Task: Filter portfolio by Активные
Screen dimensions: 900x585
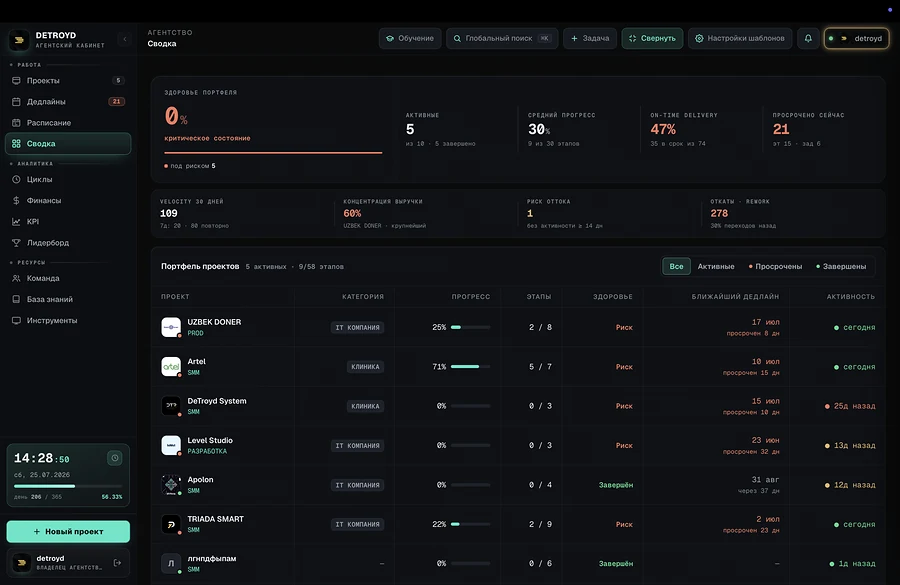Action: [716, 266]
